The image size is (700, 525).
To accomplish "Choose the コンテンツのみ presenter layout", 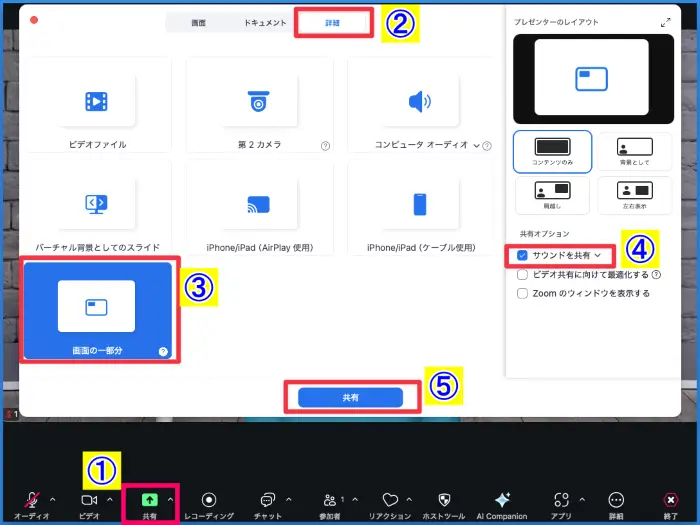I will click(552, 151).
